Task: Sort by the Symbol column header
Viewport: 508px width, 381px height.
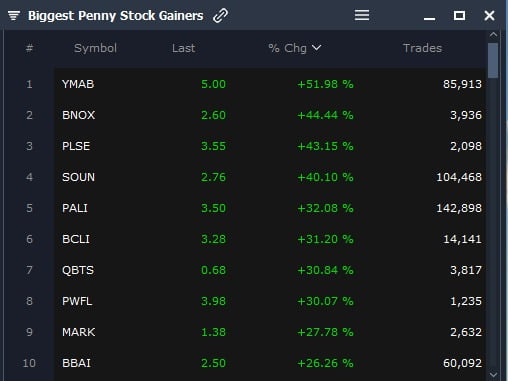Action: [95, 48]
